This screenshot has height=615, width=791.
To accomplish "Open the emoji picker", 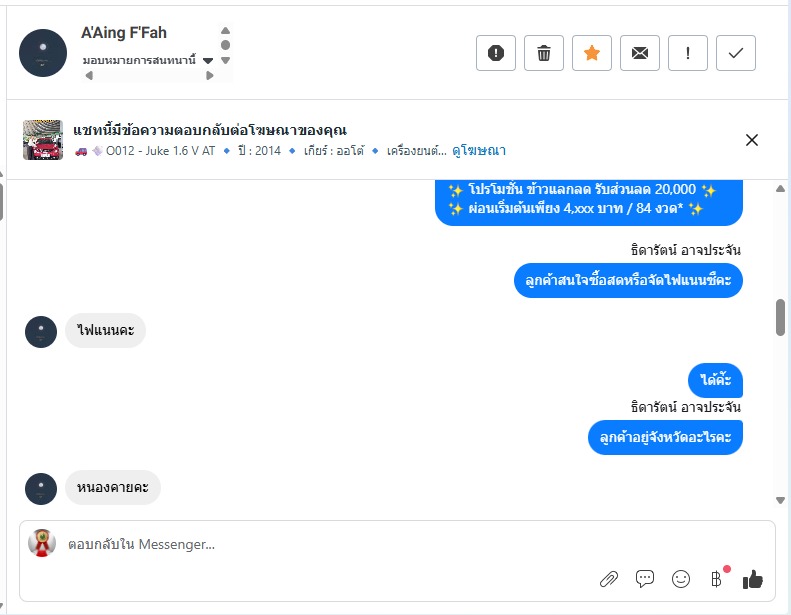I will coord(681,578).
